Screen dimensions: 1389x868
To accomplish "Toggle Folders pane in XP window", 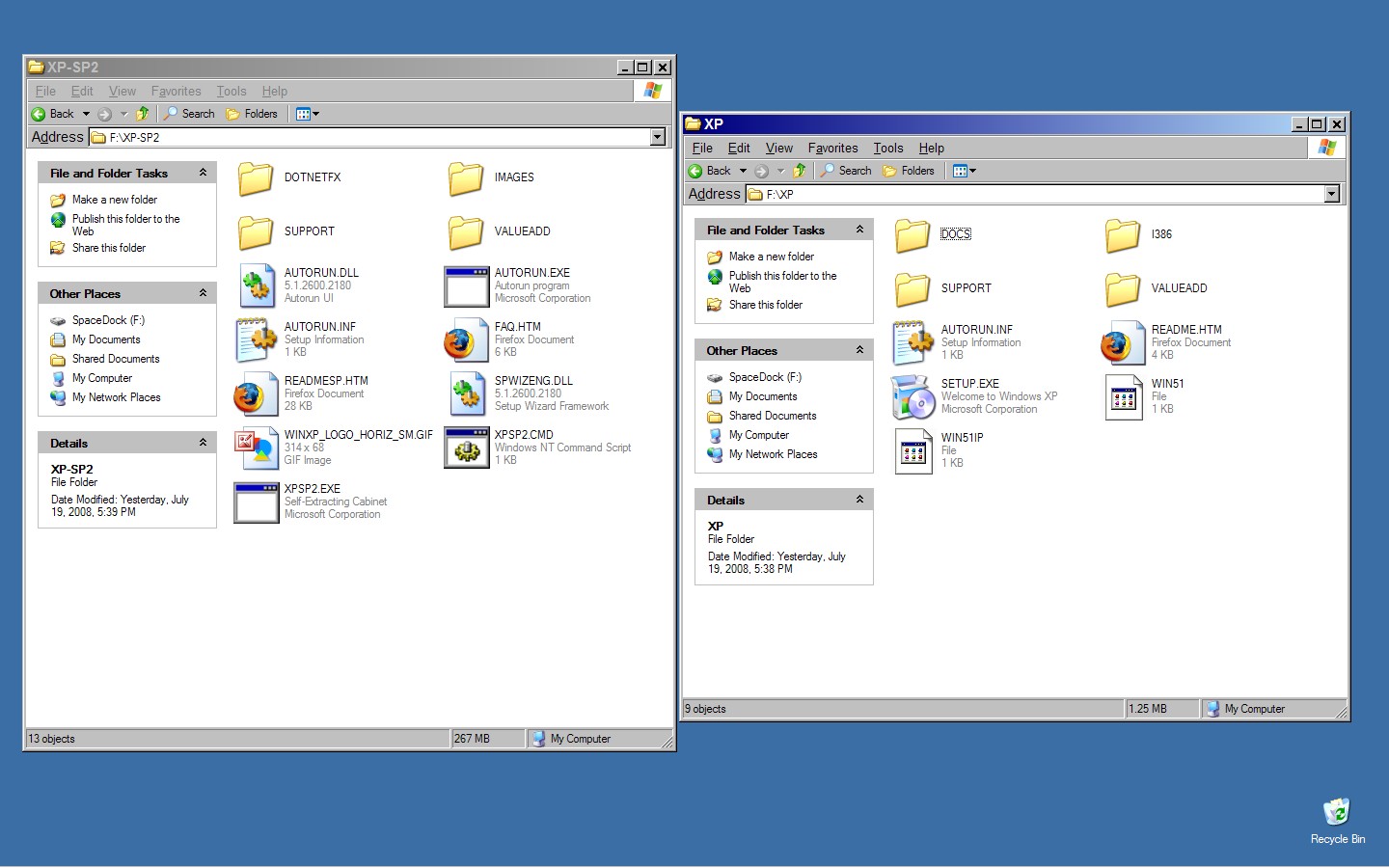I will click(x=909, y=171).
